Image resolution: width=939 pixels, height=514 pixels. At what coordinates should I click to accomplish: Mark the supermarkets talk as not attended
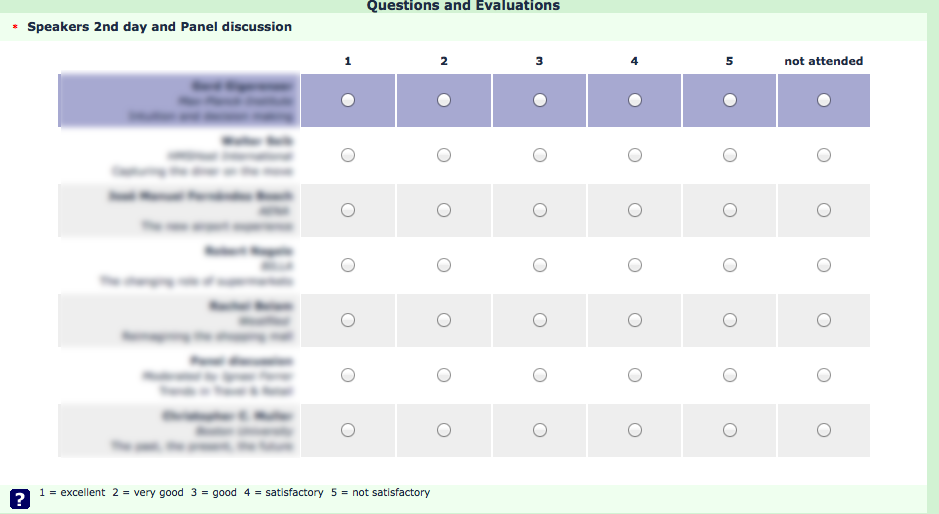point(823,265)
